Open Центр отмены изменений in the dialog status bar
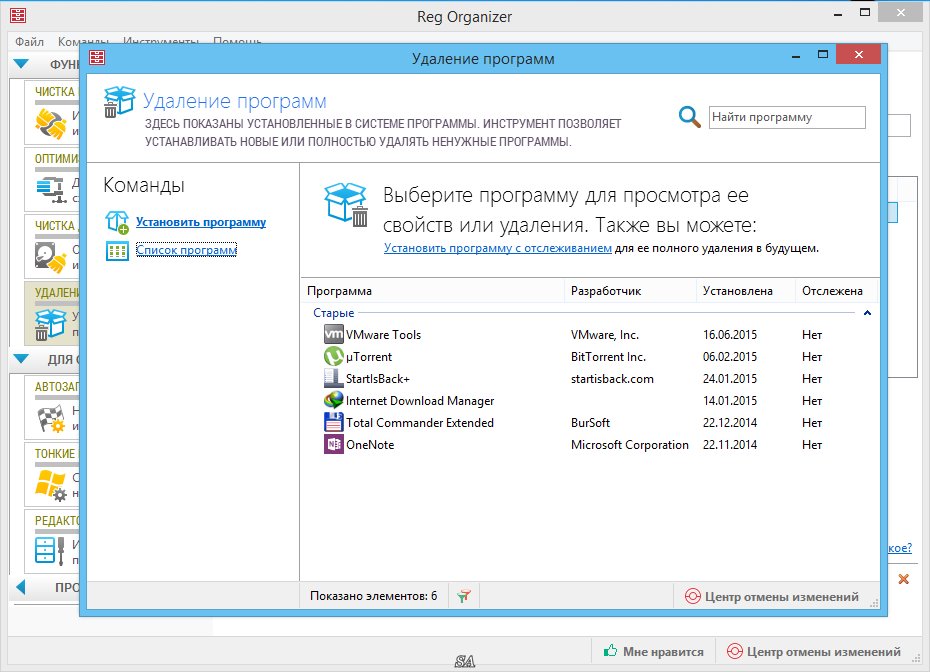This screenshot has width=930, height=672. pyautogui.click(x=772, y=596)
